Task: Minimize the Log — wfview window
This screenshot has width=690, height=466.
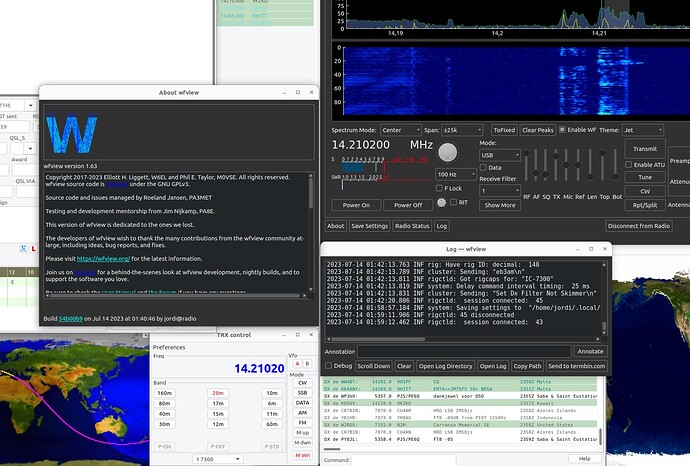Action: pyautogui.click(x=578, y=249)
